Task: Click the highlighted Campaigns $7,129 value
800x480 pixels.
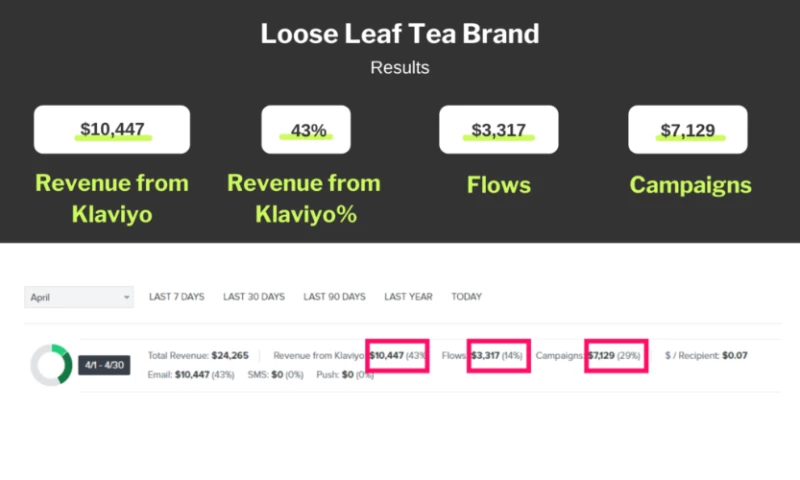Action: [615, 355]
